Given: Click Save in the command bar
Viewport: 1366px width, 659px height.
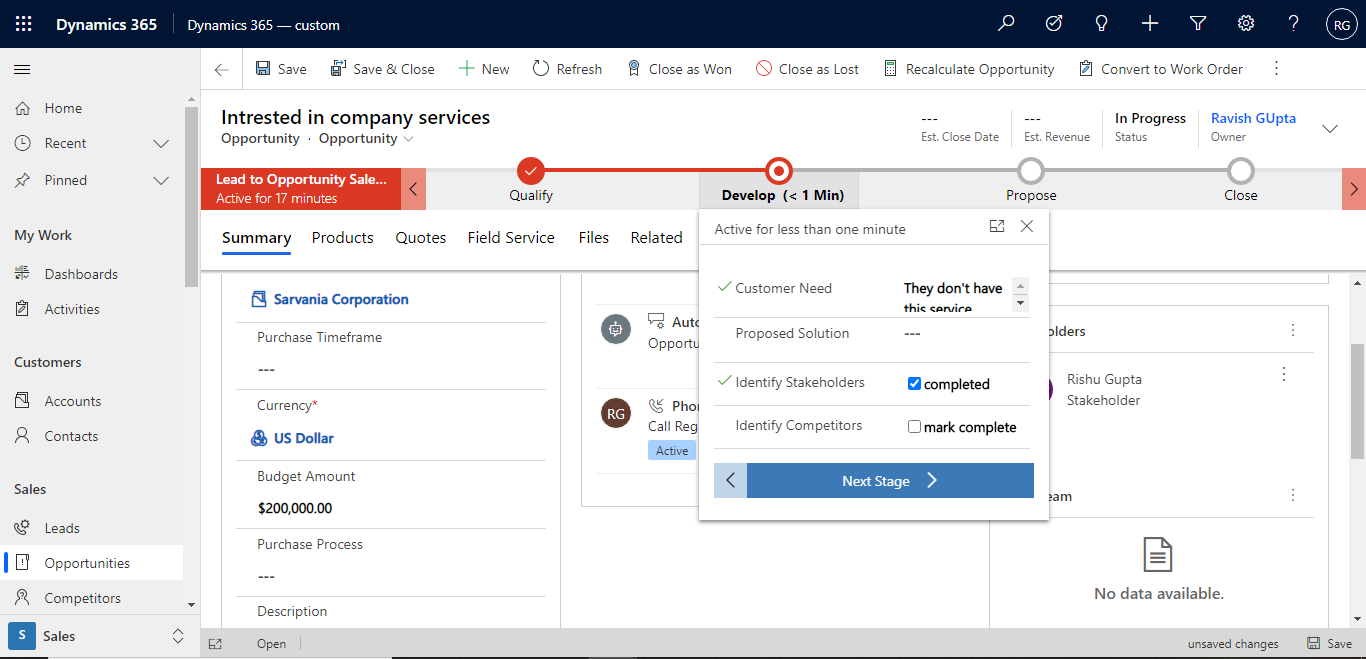Looking at the screenshot, I should [281, 69].
